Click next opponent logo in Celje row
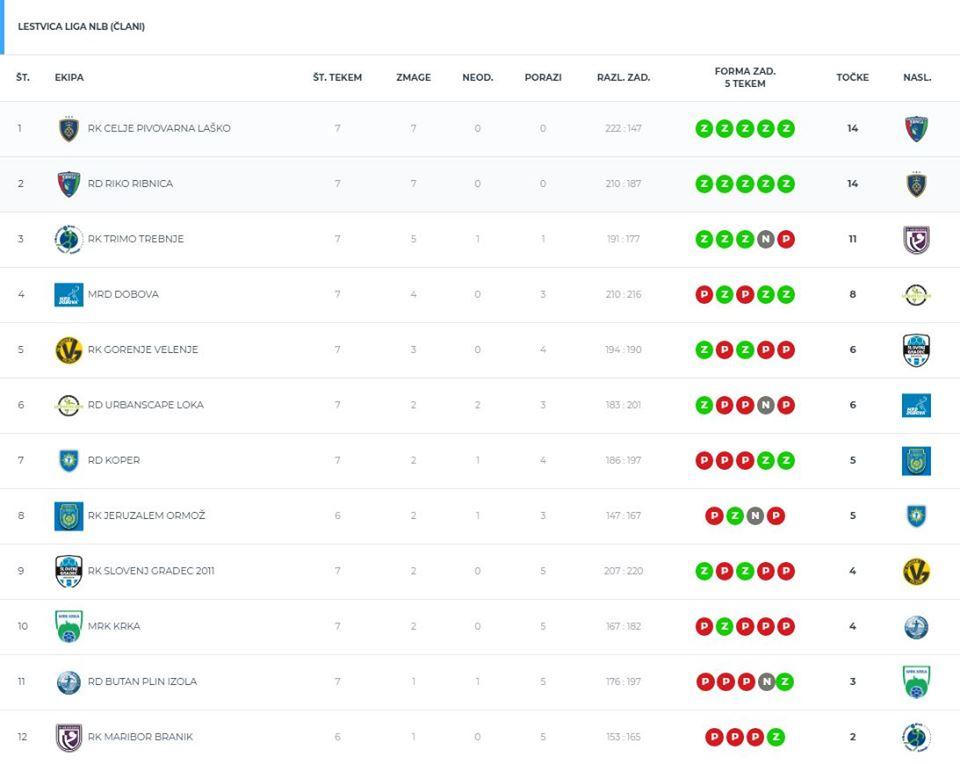The height and width of the screenshot is (764, 960). point(916,129)
